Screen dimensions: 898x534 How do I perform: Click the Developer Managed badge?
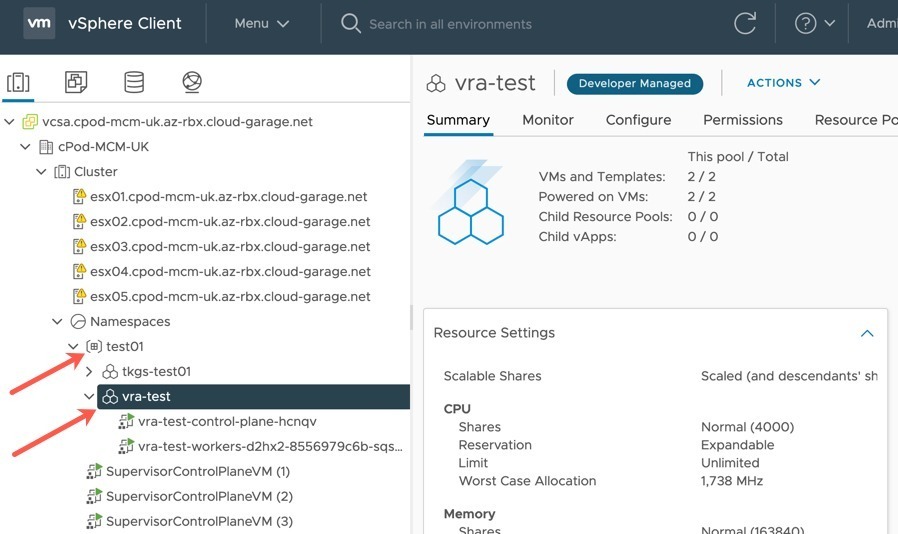tap(635, 84)
